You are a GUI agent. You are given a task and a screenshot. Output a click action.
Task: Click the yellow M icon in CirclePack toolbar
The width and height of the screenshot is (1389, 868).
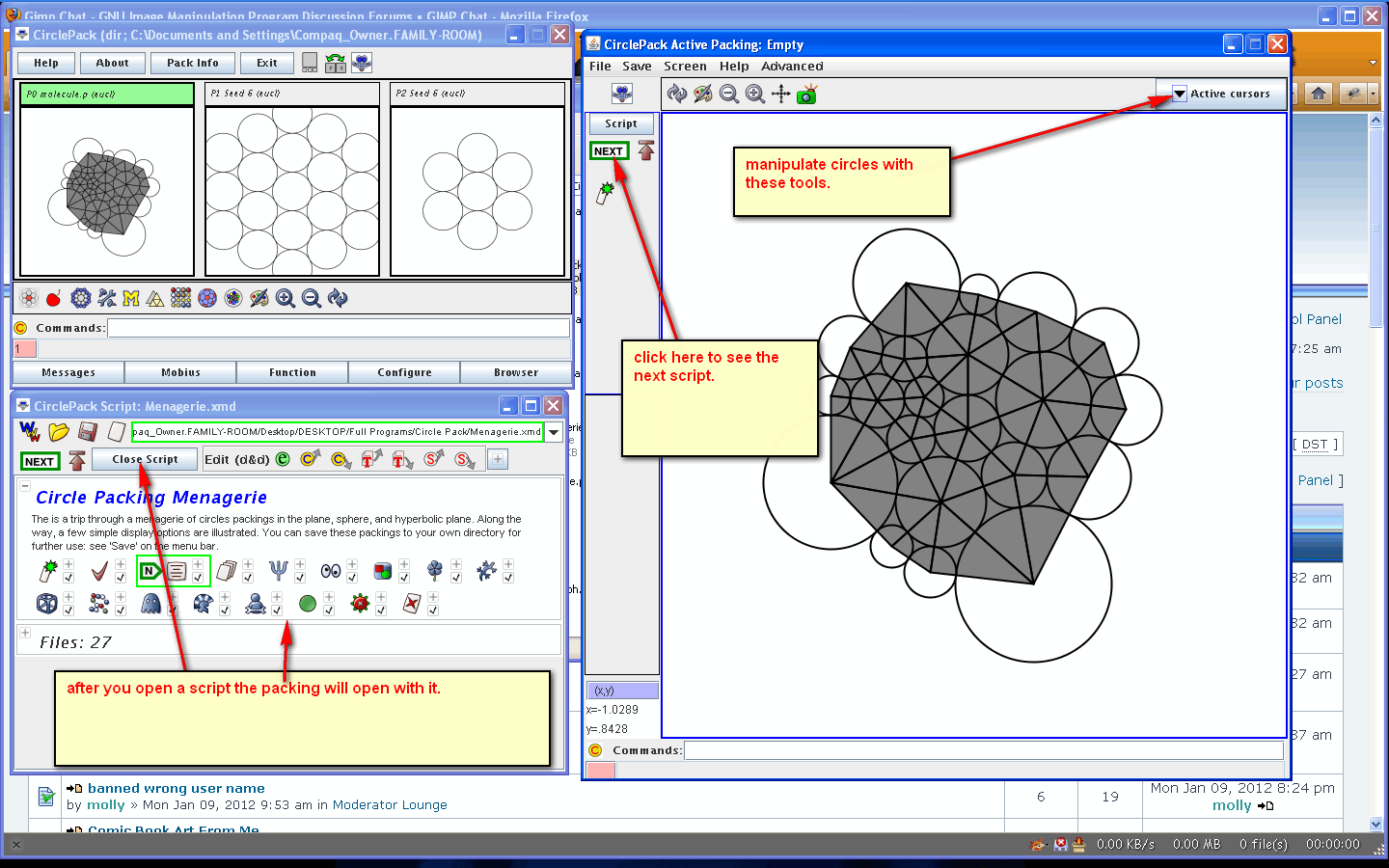pos(131,299)
